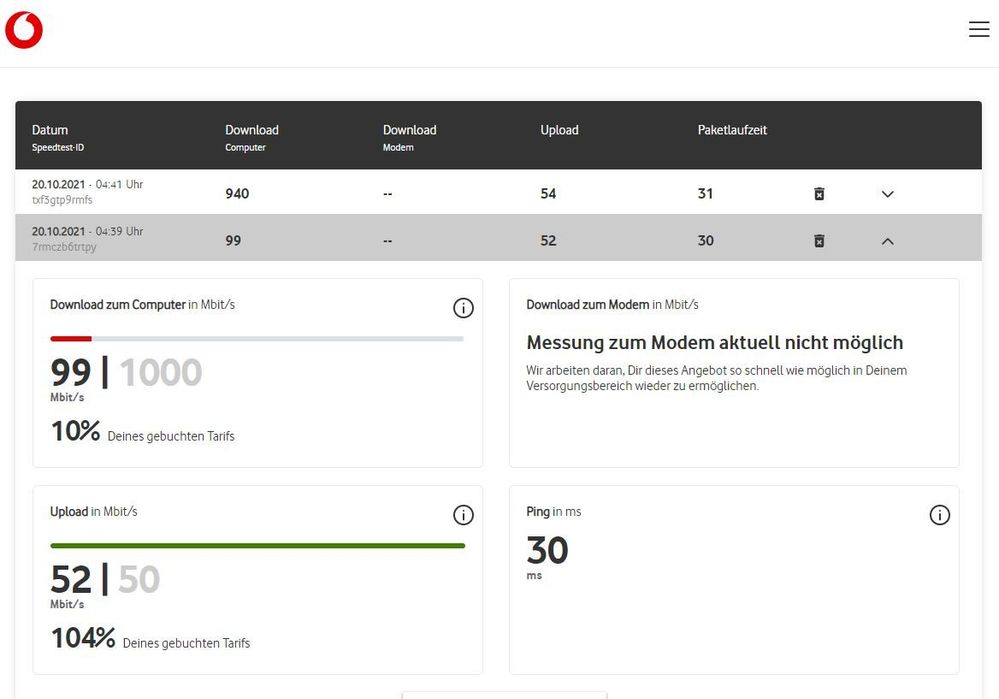Viewport: 999px width, 699px height.
Task: Click the red download progress bar
Action: [71, 339]
